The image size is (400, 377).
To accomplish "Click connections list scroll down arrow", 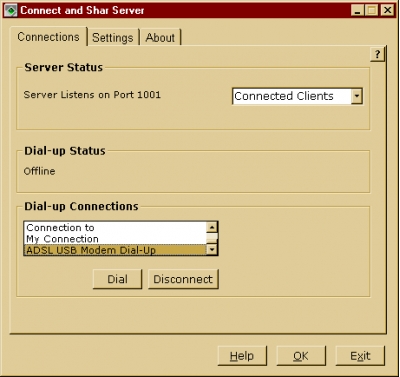I will point(212,249).
